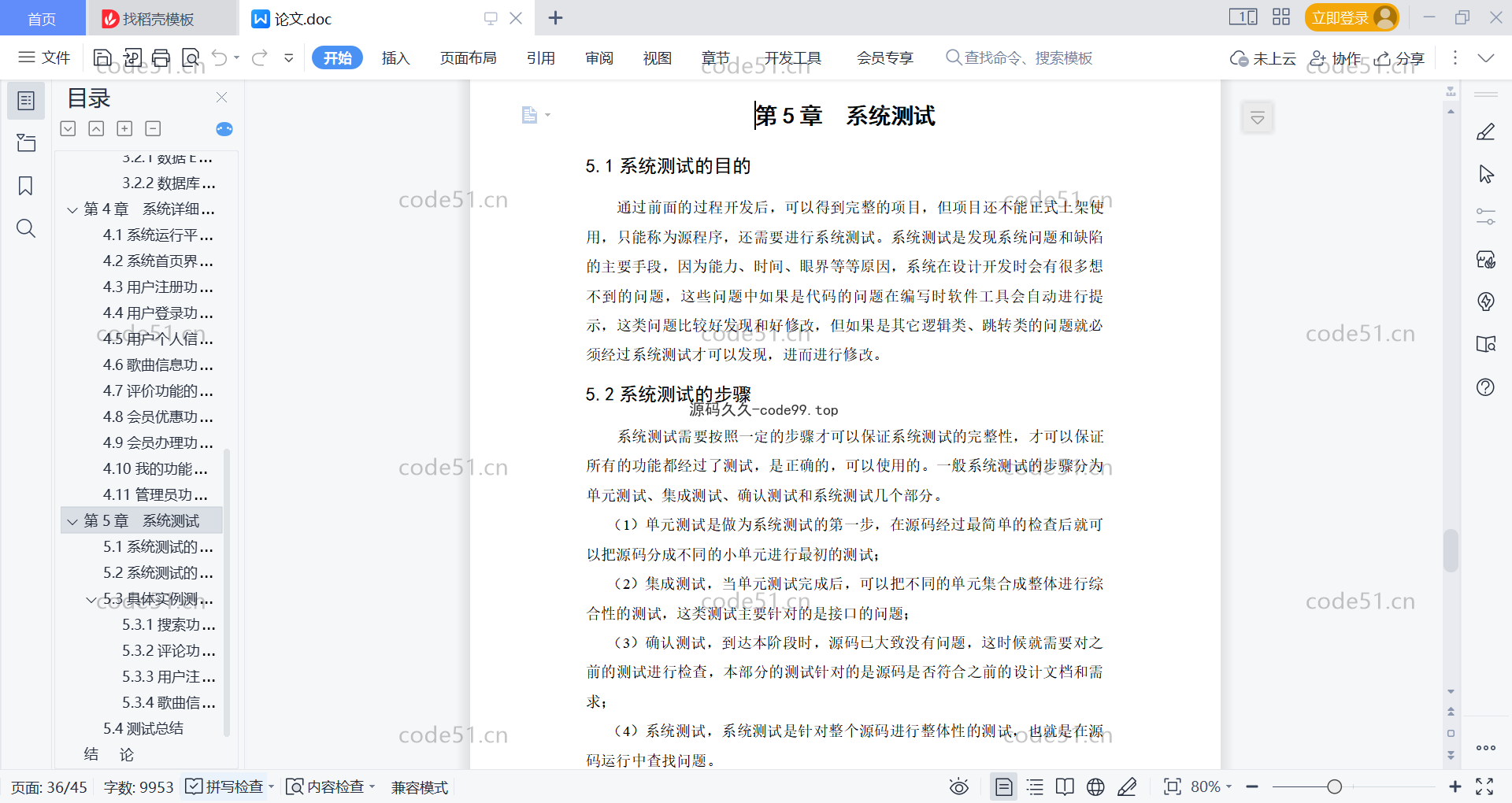Open the 开始 ribbon tab
1512x803 pixels.
[x=337, y=57]
